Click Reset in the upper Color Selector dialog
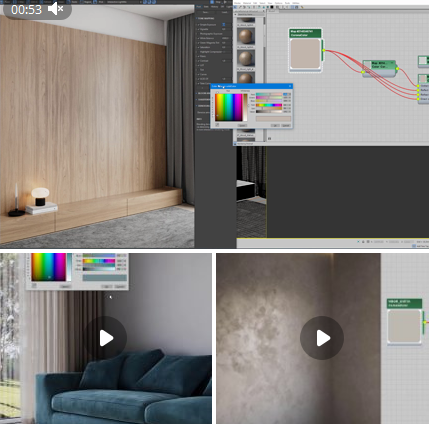The height and width of the screenshot is (425, 429). (x=242, y=125)
